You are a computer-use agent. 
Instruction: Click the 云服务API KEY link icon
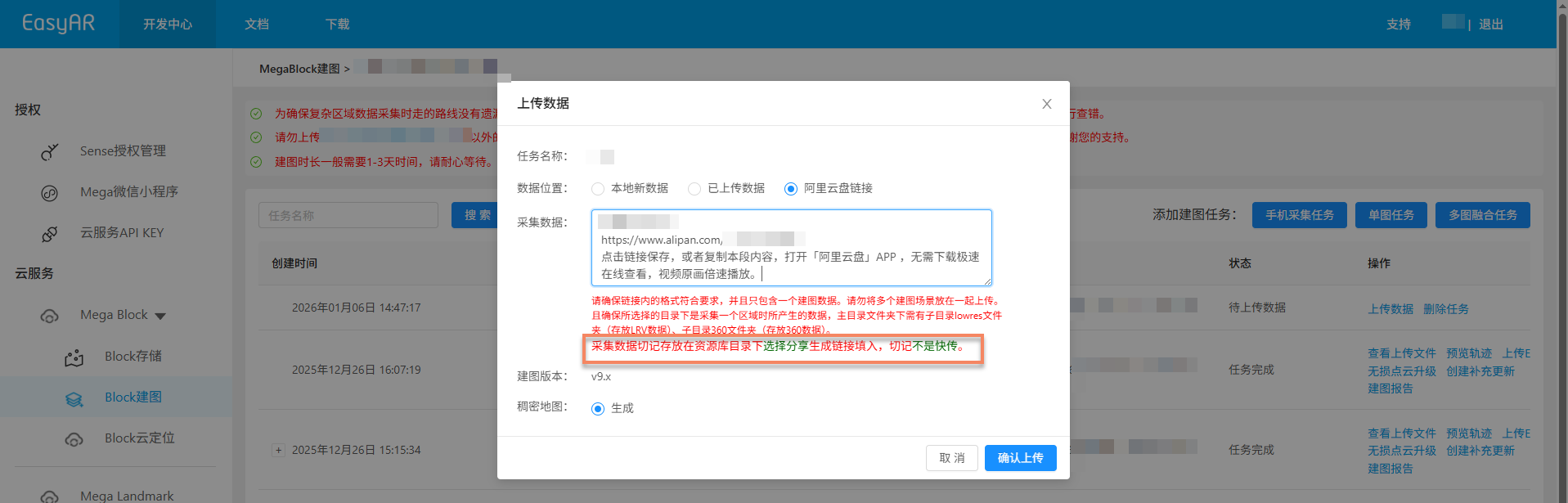50,234
